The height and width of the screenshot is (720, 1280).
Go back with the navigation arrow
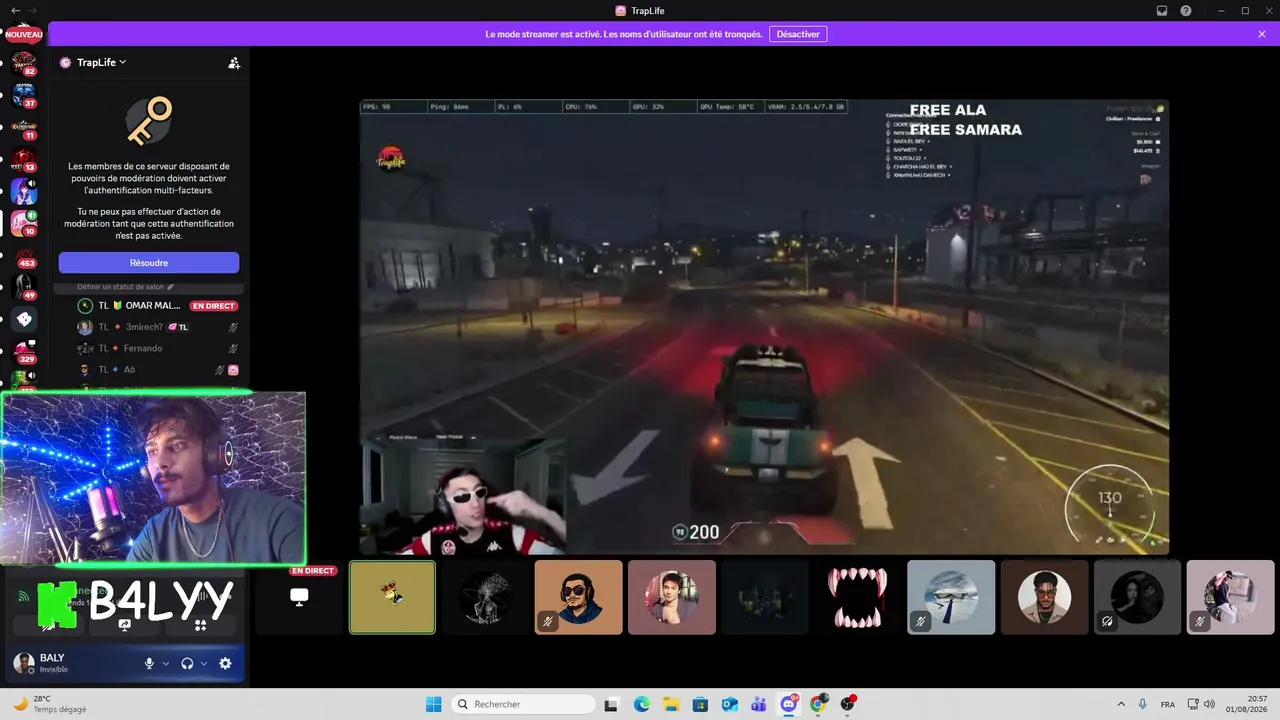pos(15,10)
